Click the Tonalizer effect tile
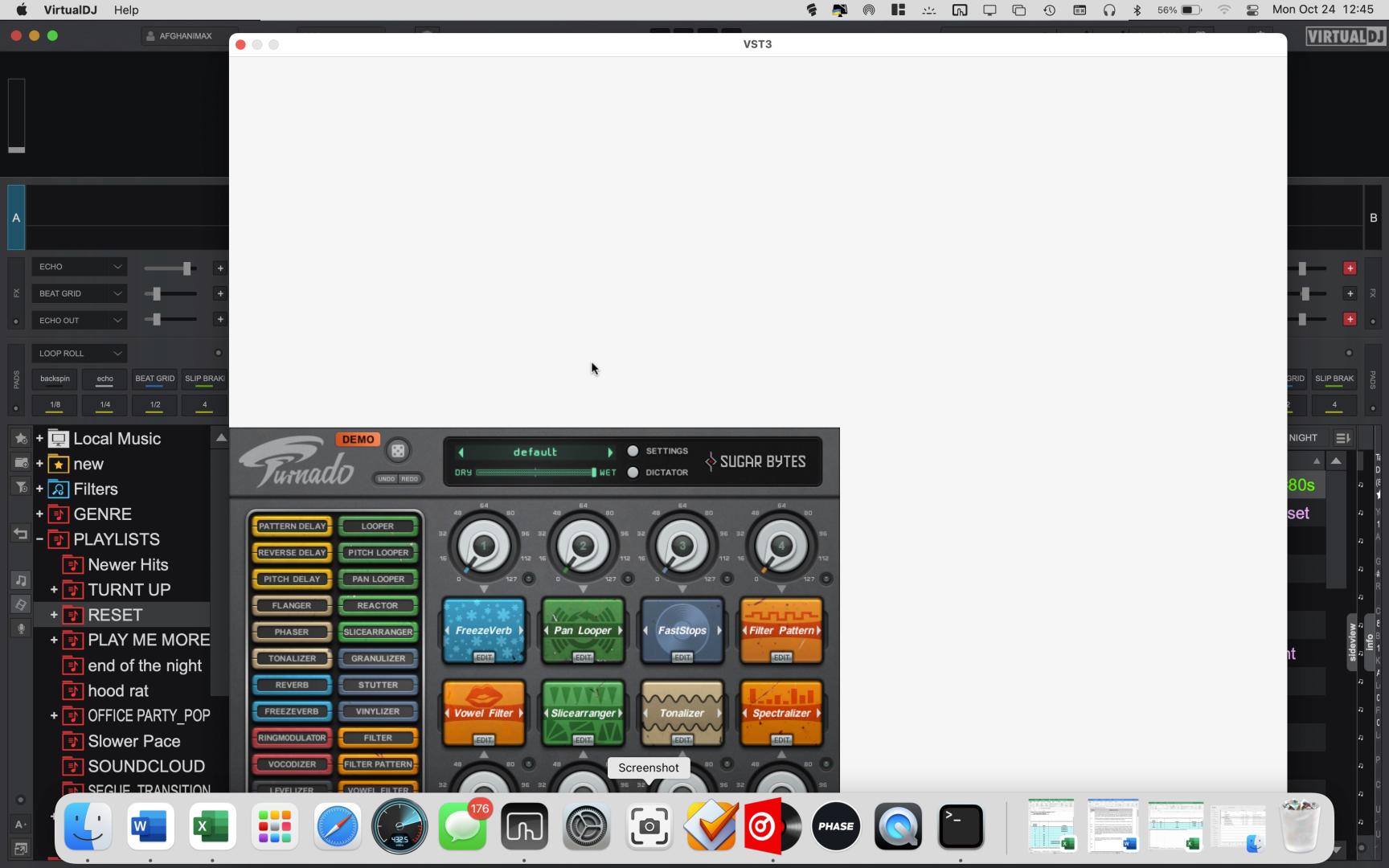1389x868 pixels. pyautogui.click(x=682, y=714)
